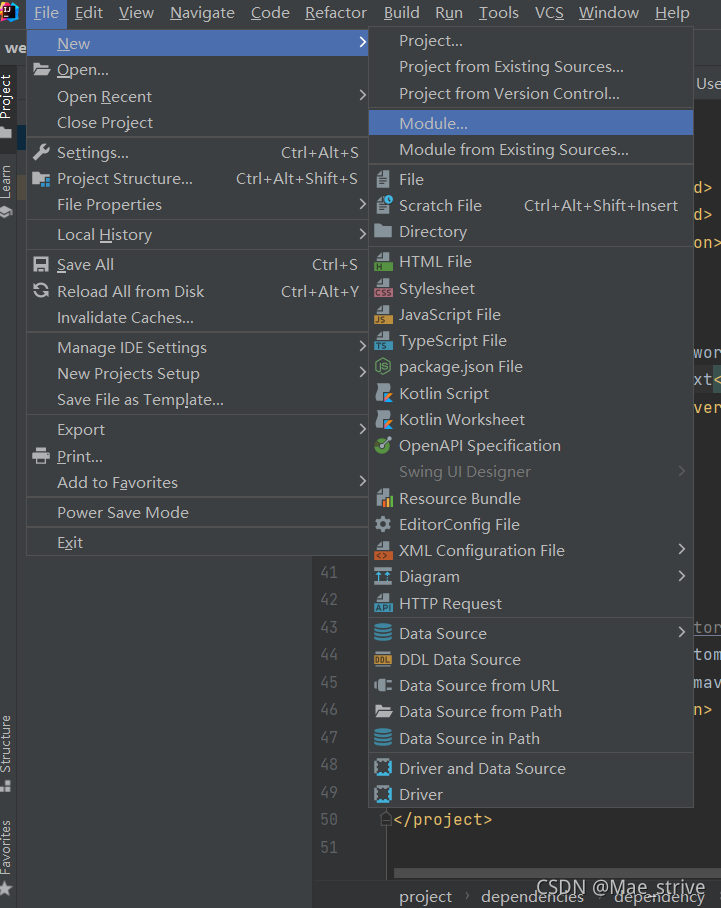Image resolution: width=721 pixels, height=908 pixels.
Task: Expand the Add to Favorites submenu
Action: pyautogui.click(x=363, y=481)
